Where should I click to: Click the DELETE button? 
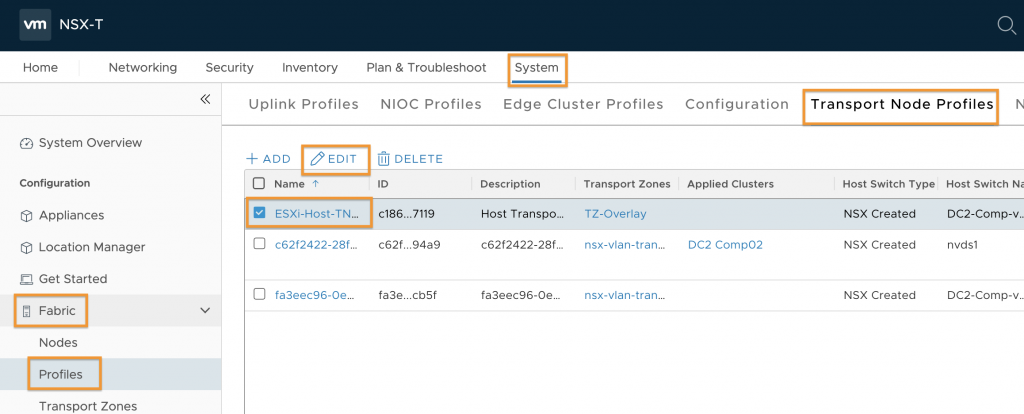(x=411, y=159)
